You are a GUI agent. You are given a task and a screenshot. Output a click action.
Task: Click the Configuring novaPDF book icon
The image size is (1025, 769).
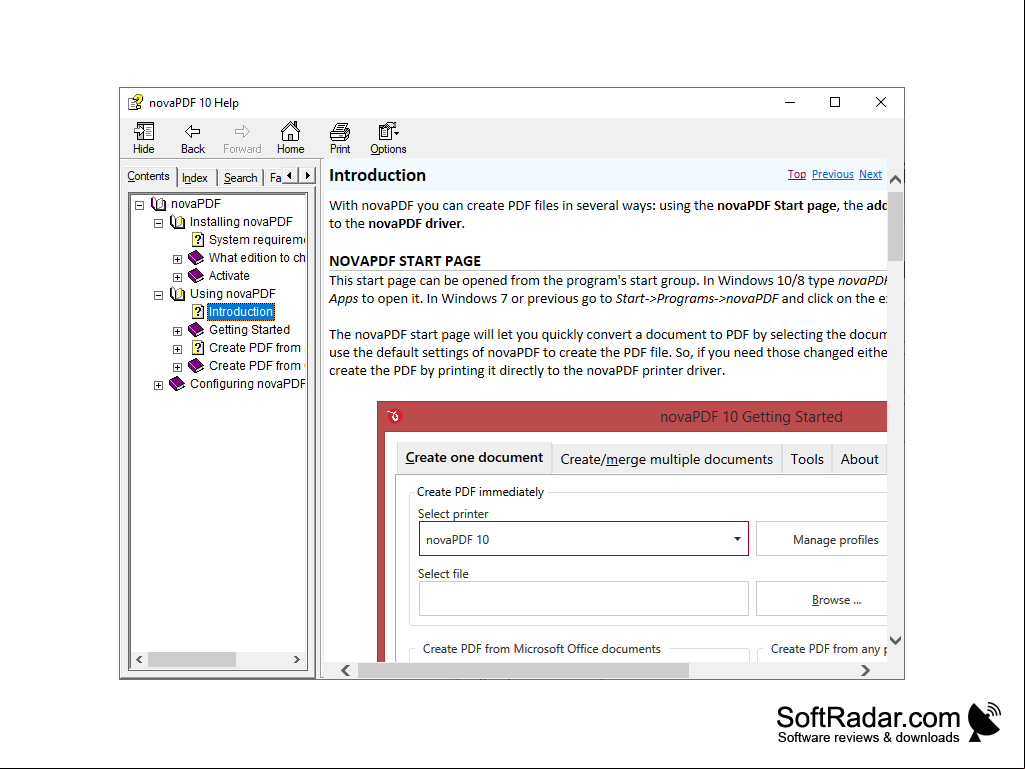[177, 384]
